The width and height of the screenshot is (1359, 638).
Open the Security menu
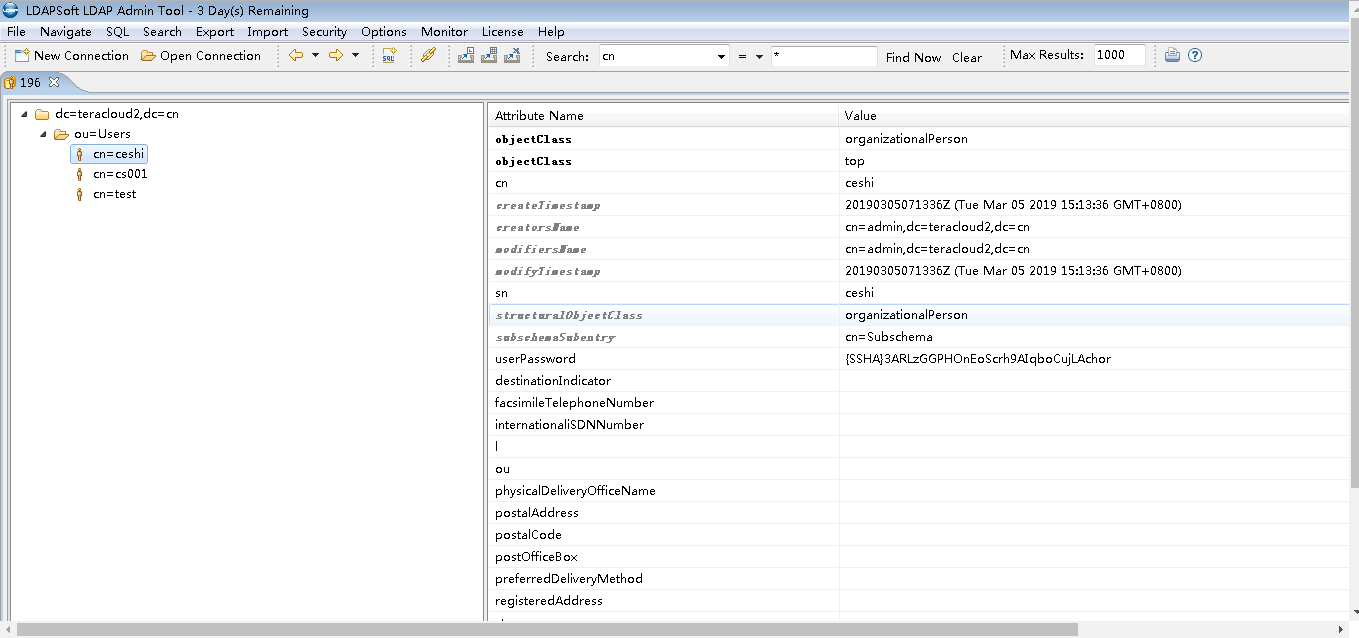tap(325, 32)
